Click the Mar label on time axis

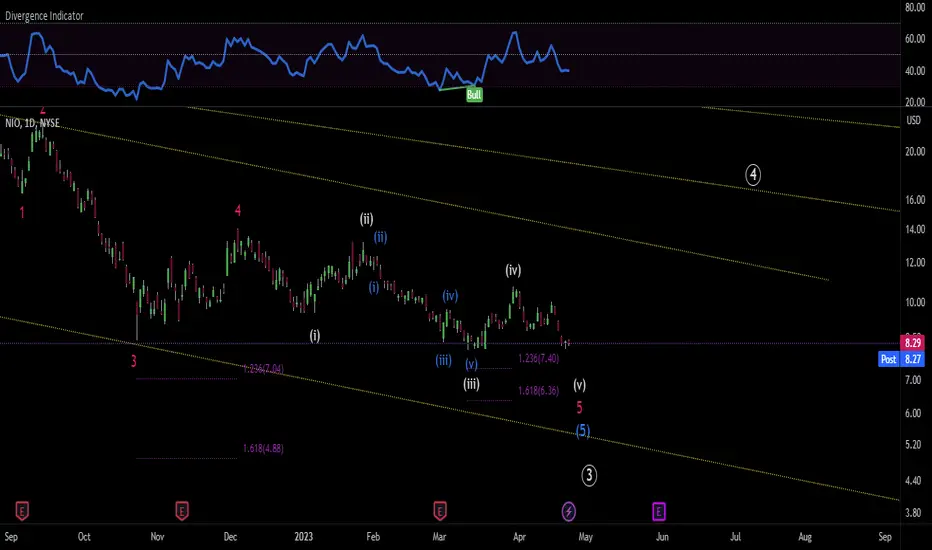439,536
